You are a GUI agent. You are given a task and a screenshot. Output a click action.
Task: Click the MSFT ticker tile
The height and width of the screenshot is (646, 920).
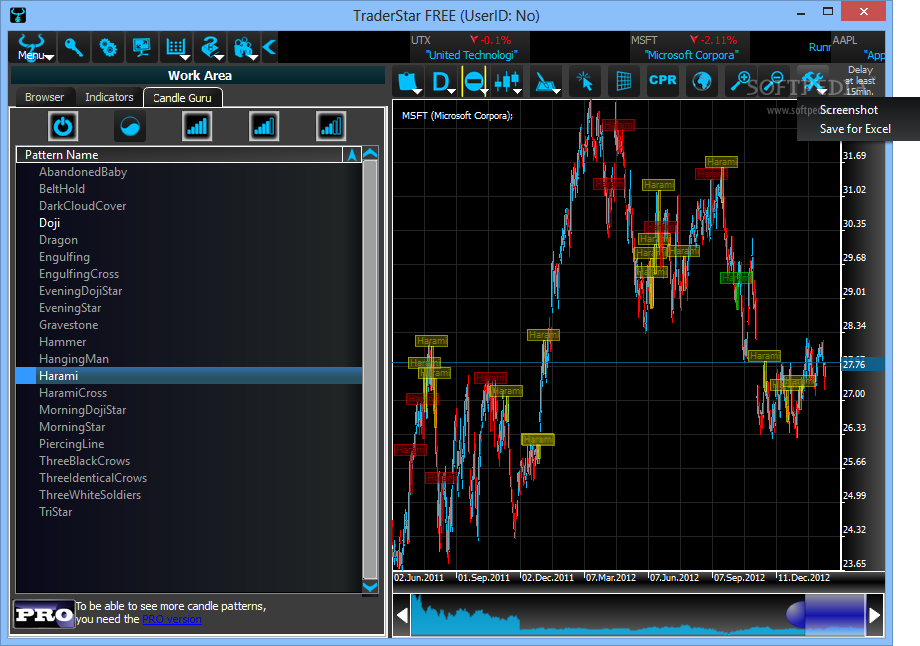pos(690,48)
